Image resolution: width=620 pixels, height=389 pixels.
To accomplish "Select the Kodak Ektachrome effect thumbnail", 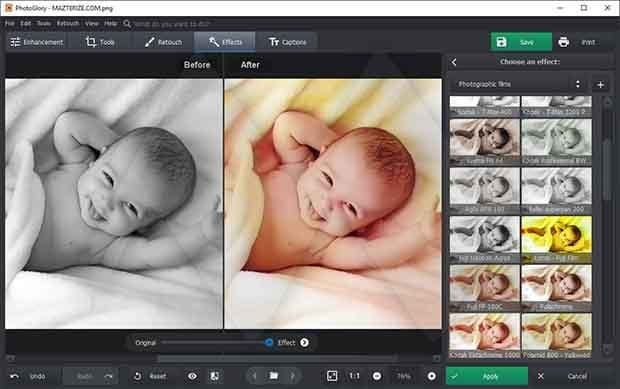I will point(485,336).
